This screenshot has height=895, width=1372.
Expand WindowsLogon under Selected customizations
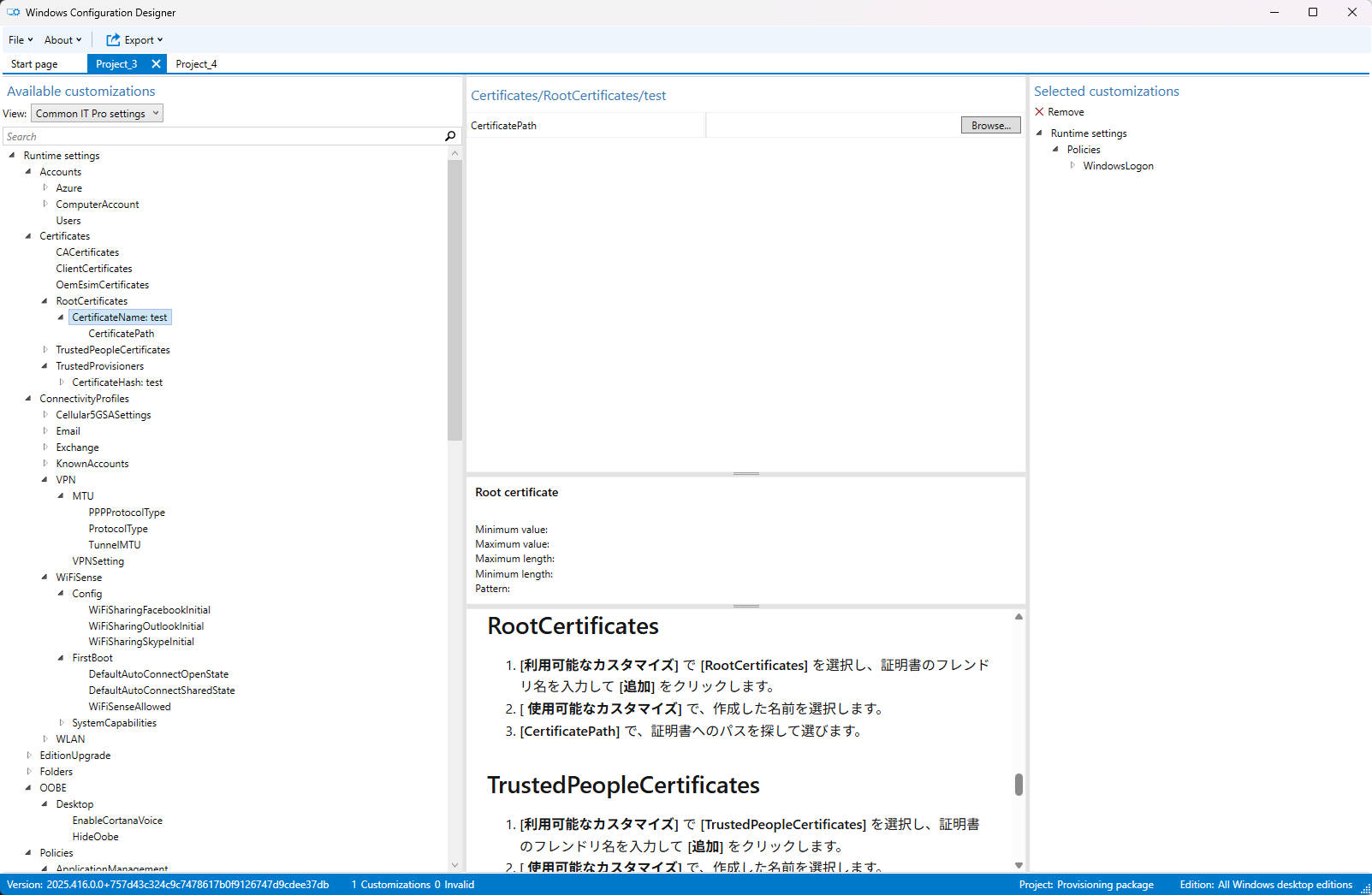coord(1074,165)
